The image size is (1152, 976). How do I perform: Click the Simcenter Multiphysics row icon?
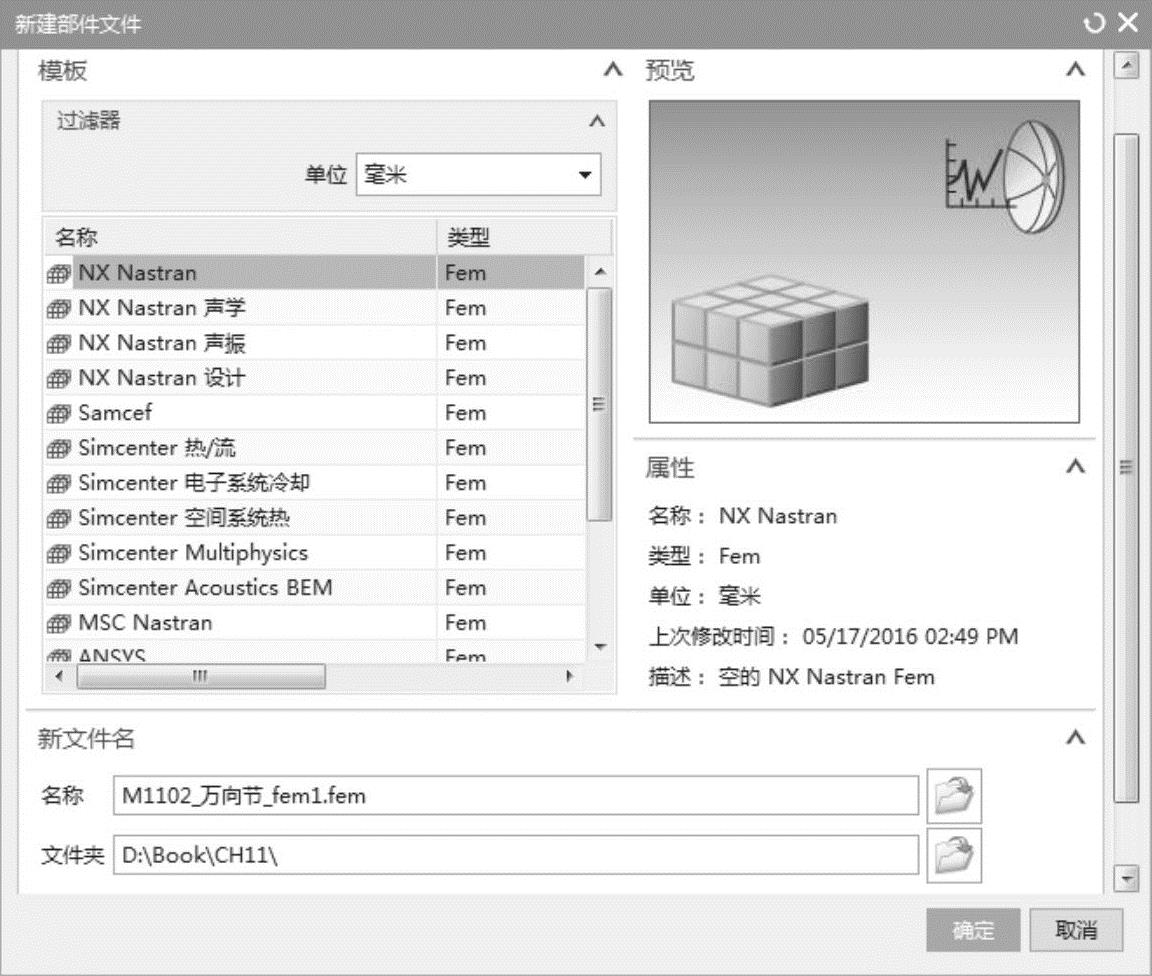(59, 554)
